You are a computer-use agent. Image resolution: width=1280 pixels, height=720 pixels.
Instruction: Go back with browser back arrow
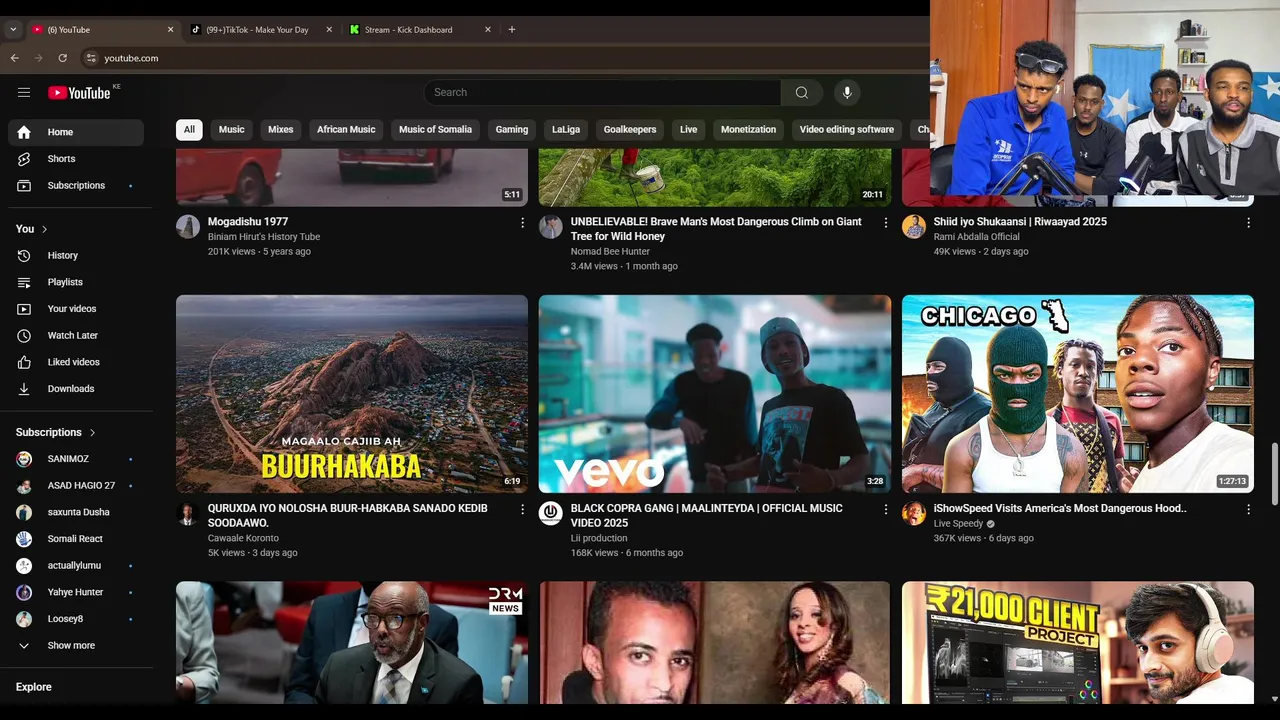(14, 58)
